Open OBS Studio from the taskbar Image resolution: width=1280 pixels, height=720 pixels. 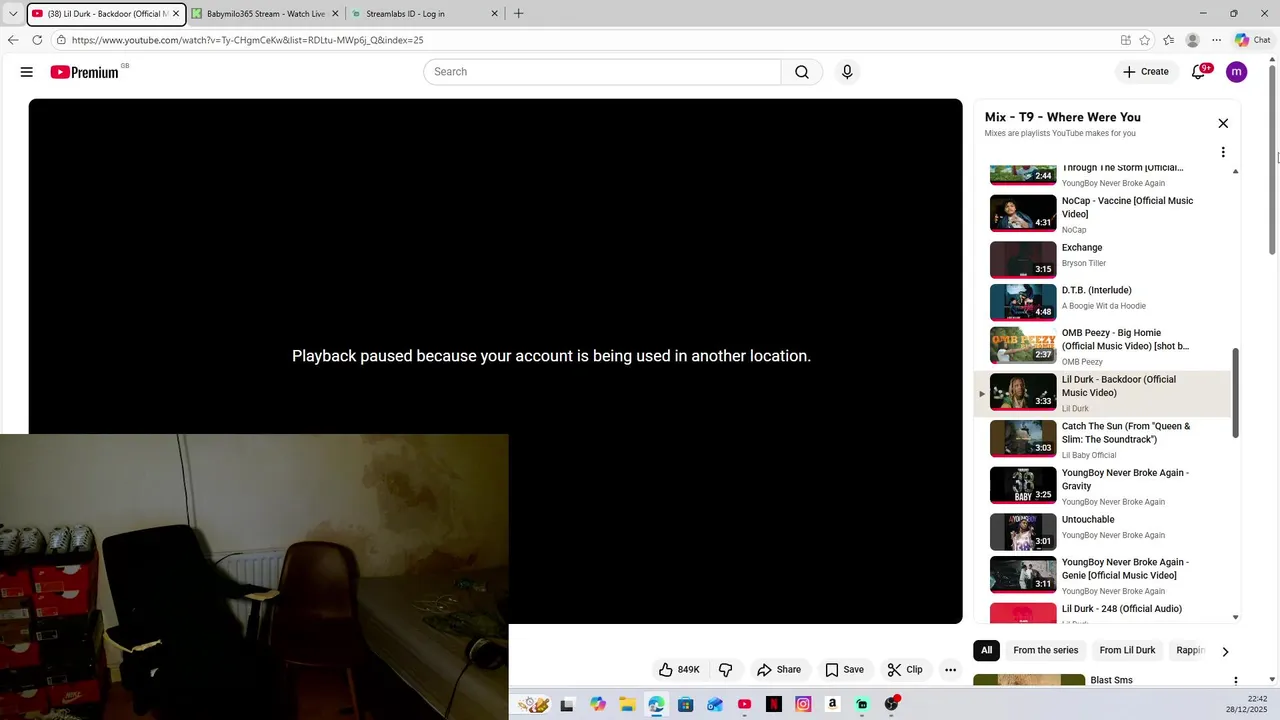point(891,704)
